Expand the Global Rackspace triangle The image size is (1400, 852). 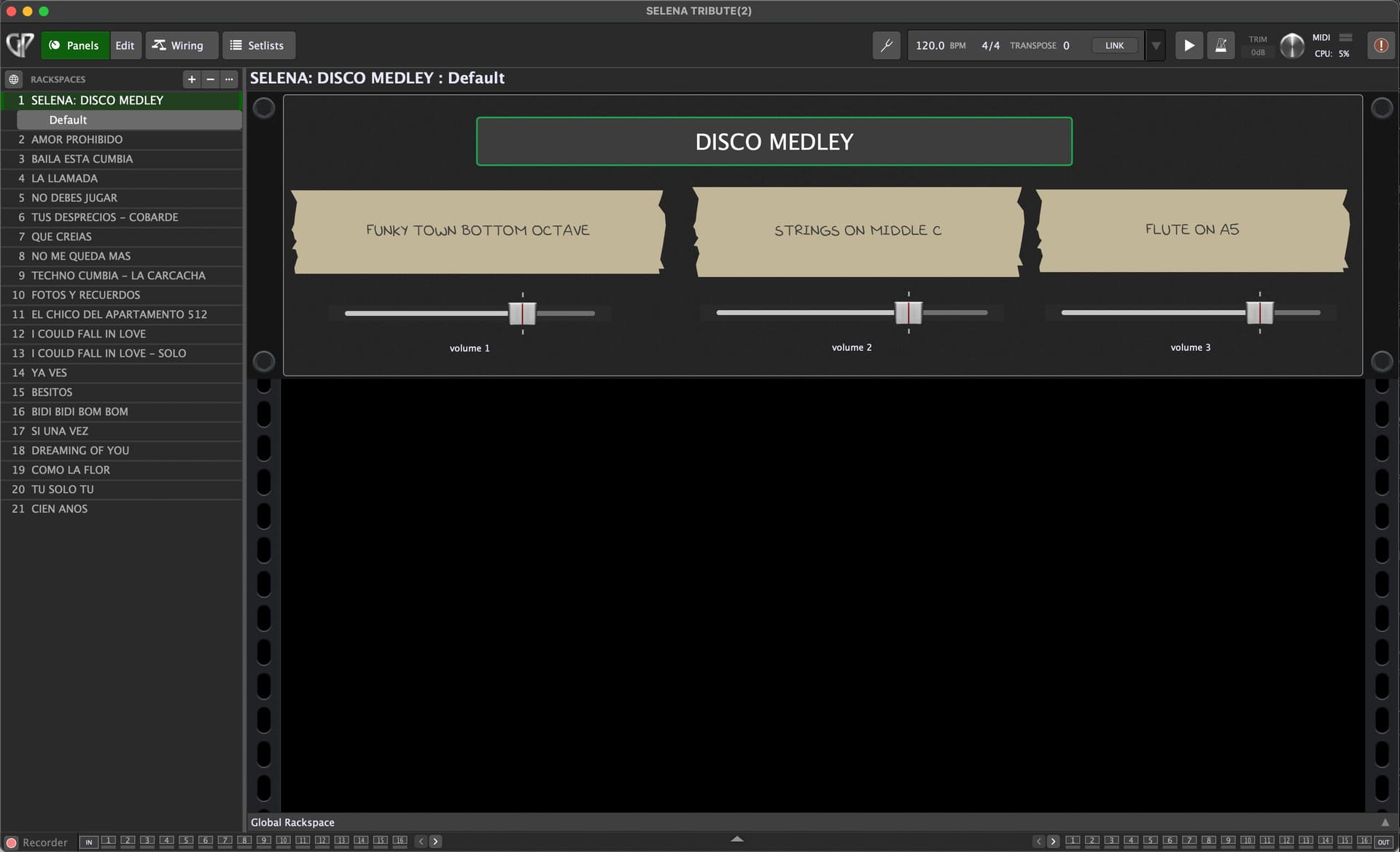click(1385, 822)
